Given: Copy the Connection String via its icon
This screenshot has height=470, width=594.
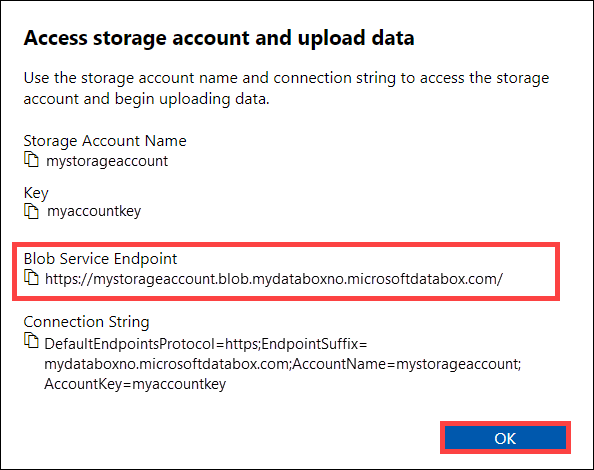Looking at the screenshot, I should coord(31,340).
